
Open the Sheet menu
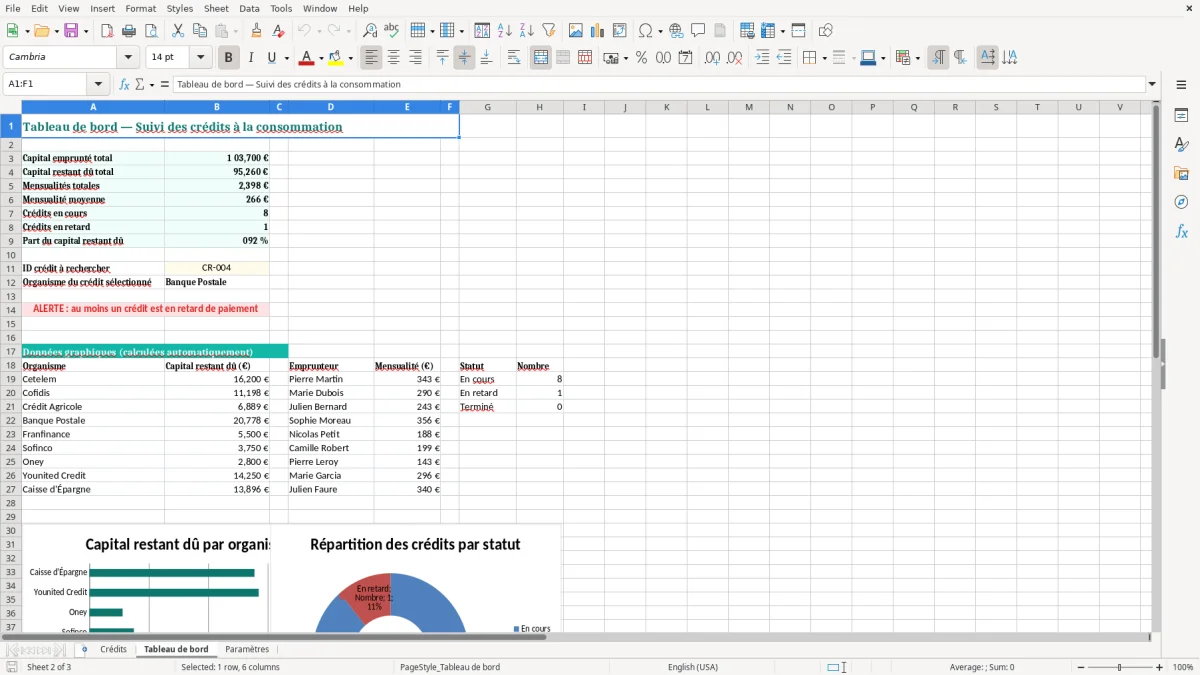[x=216, y=8]
